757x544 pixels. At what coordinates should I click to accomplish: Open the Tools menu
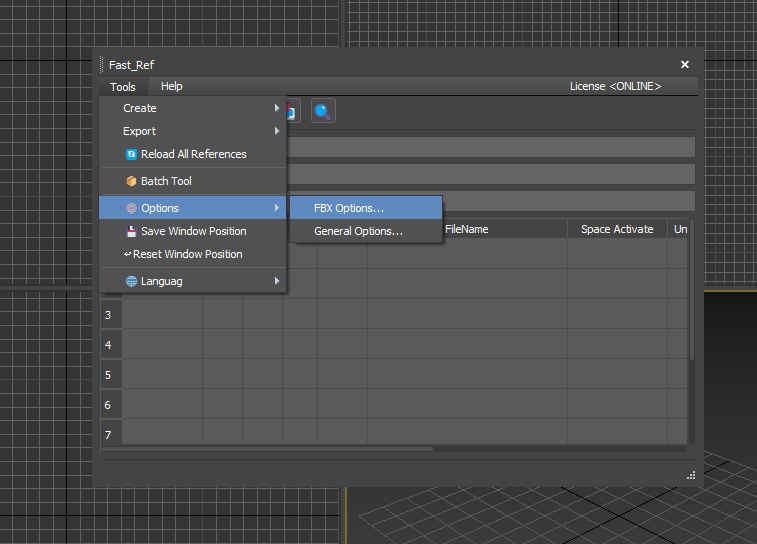click(123, 87)
